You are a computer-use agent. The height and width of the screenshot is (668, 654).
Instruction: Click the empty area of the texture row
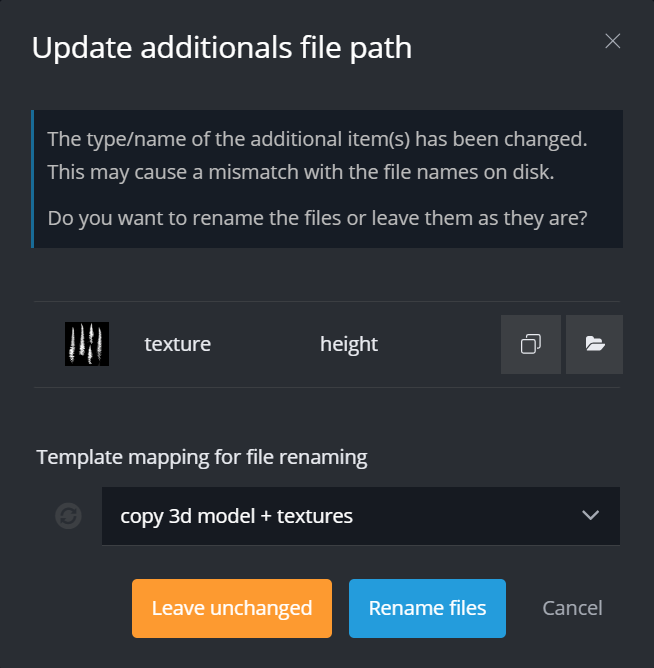(x=440, y=344)
